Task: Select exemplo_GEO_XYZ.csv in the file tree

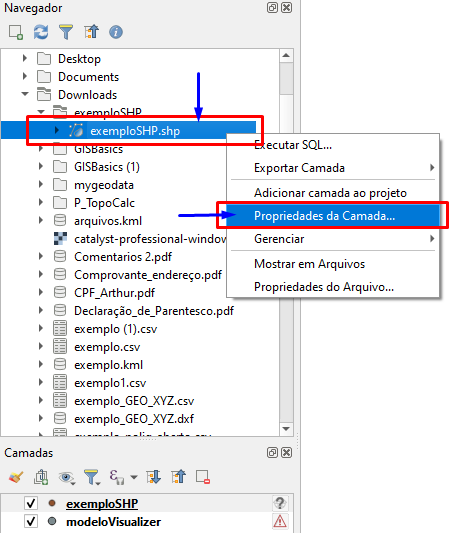Action: coord(134,401)
